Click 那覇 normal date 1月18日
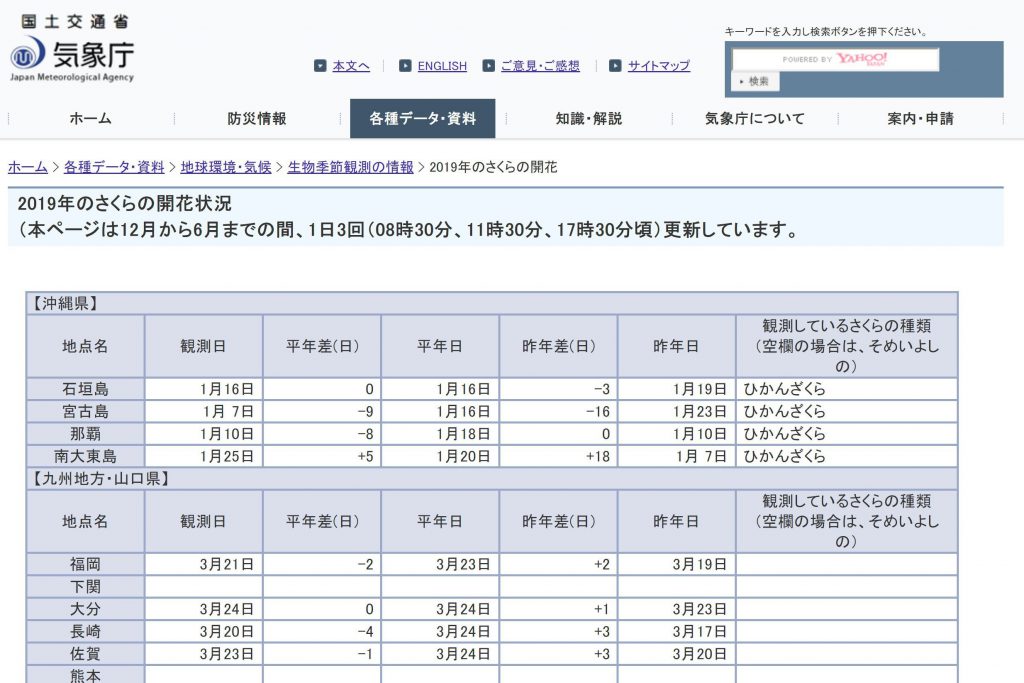This screenshot has height=683, width=1024. [463, 434]
